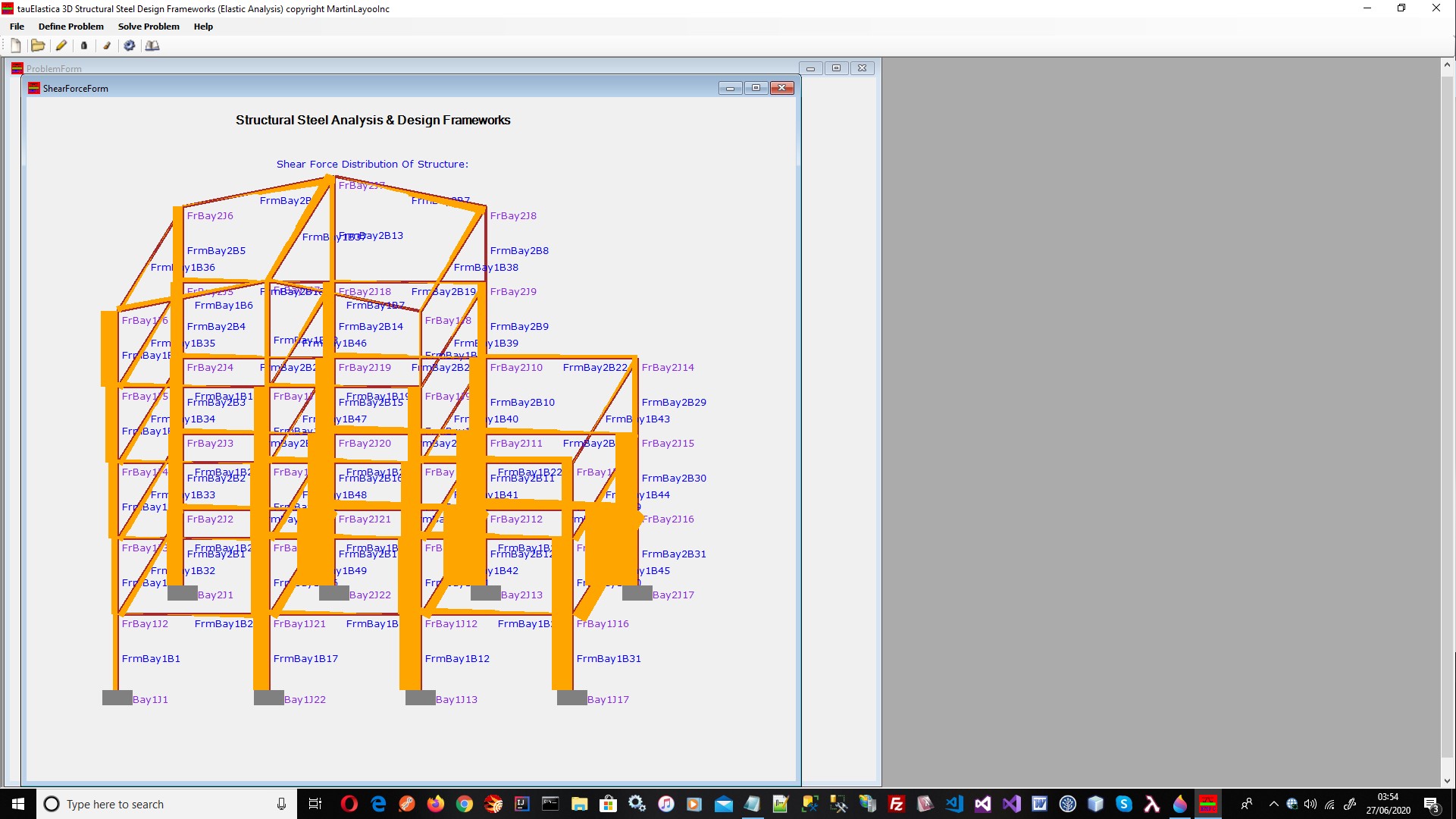Viewport: 1456px width, 819px height.
Task: Click the FrBay2J16 joint label
Action: (668, 519)
